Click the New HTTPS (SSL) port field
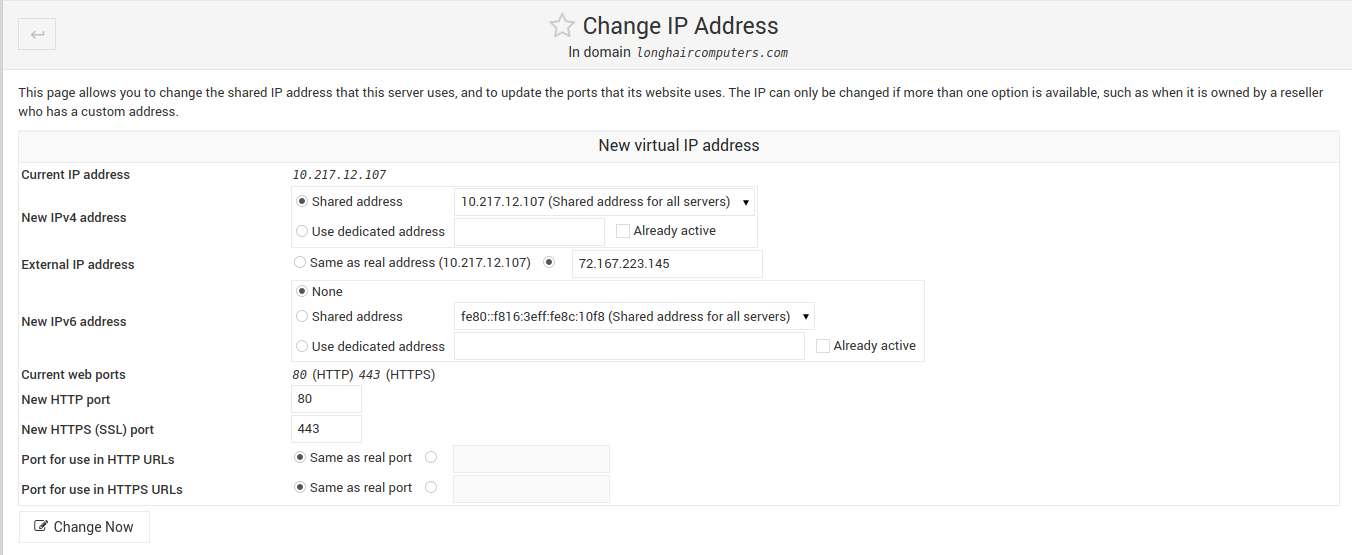Viewport: 1352px width, 555px height. coord(327,429)
